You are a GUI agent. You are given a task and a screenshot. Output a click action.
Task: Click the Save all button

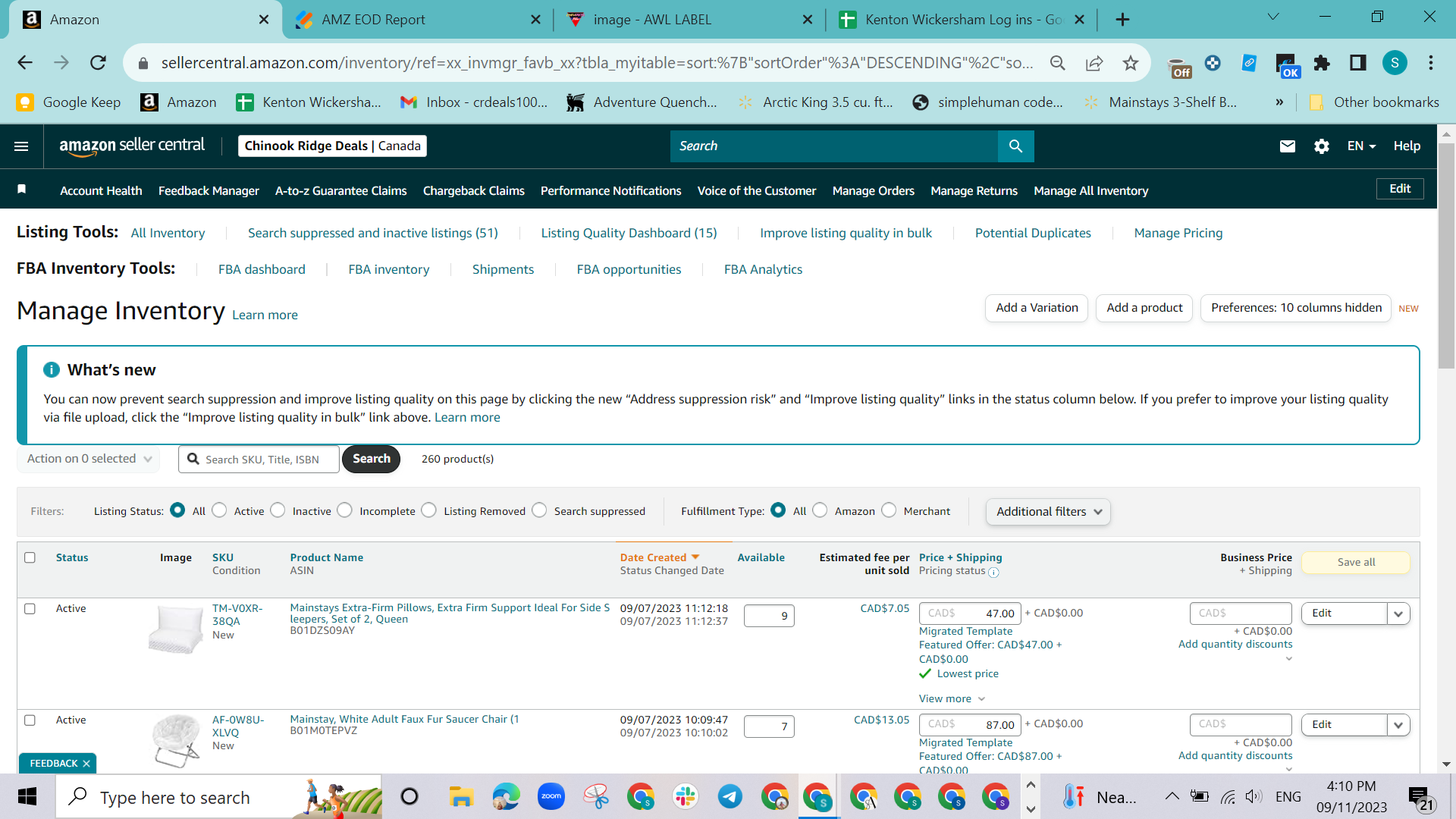click(1356, 562)
